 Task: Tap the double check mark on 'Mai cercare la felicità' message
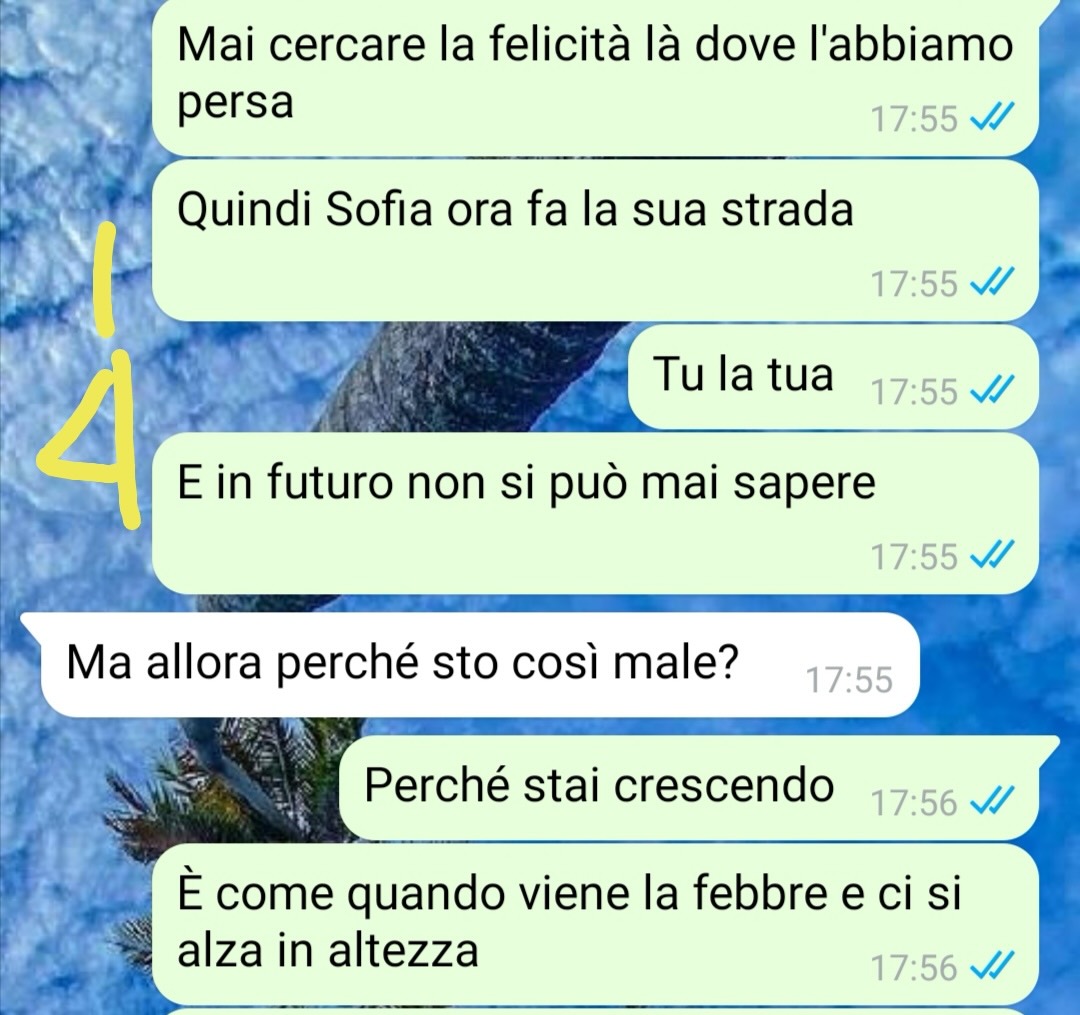coord(992,119)
